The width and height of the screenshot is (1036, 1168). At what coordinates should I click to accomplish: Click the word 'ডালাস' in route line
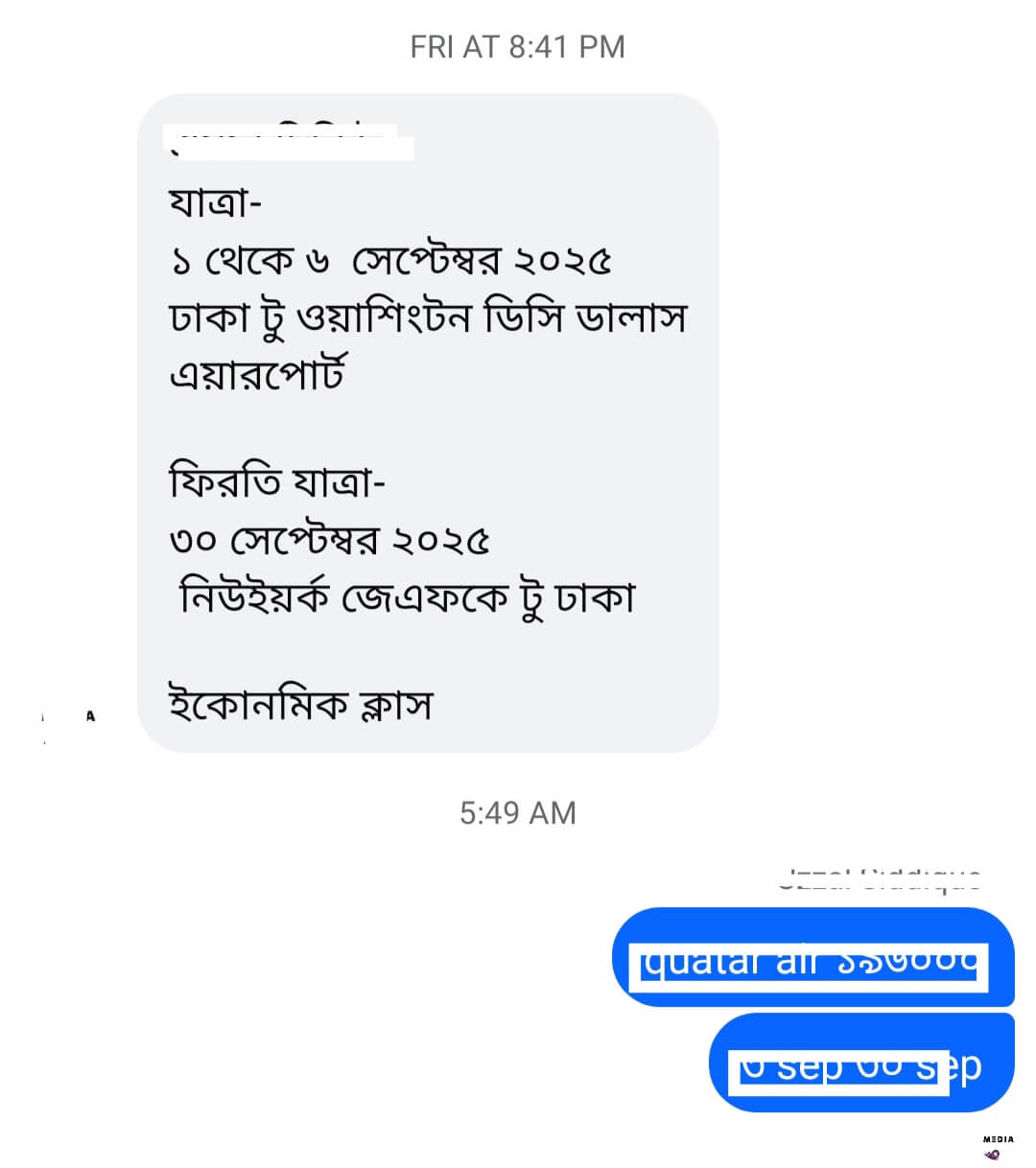tap(631, 316)
